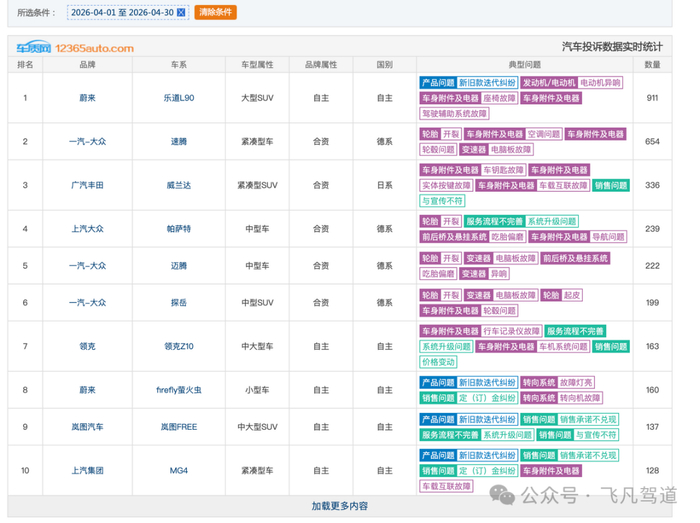Open brand 广汽丰田

pyautogui.click(x=88, y=185)
